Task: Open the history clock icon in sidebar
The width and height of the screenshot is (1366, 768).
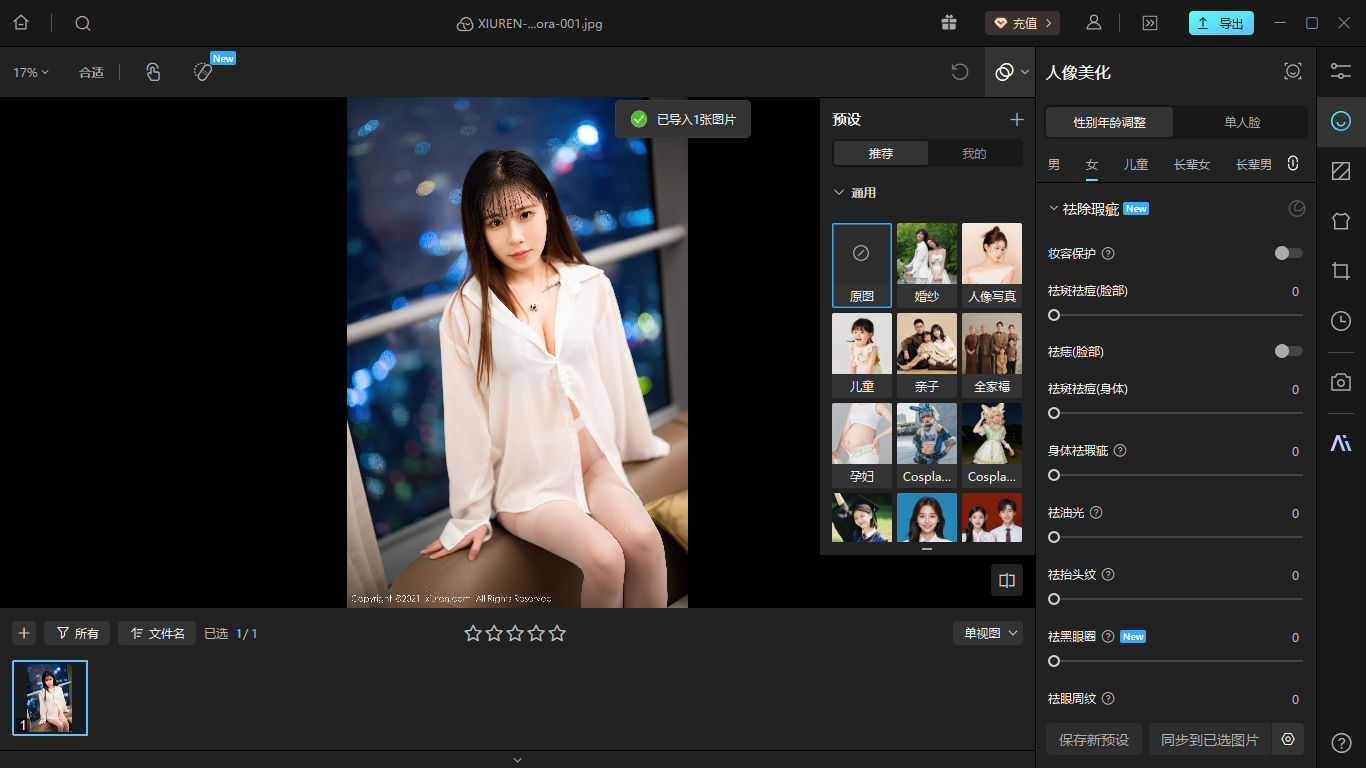Action: point(1341,321)
